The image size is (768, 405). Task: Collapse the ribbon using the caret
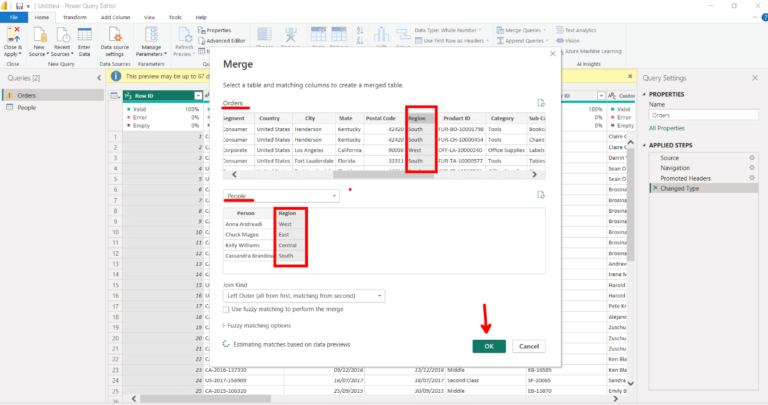[755, 17]
